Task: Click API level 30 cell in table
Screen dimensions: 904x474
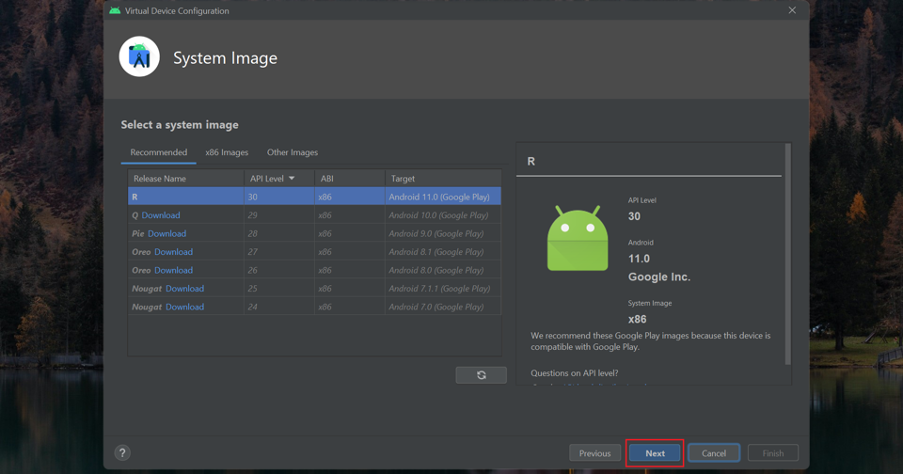Action: point(279,197)
